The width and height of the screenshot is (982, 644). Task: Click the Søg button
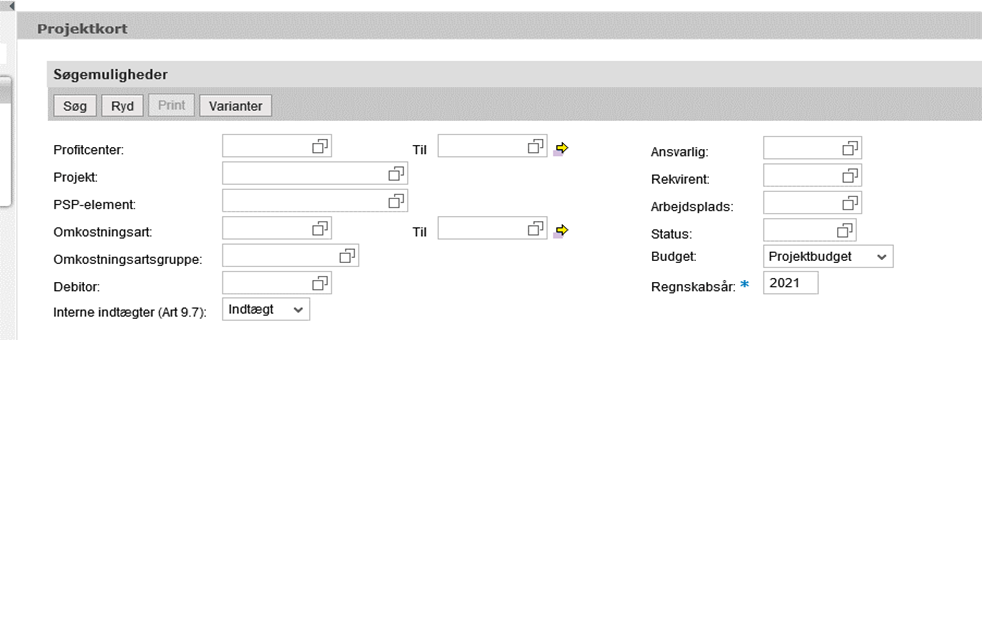coord(75,106)
